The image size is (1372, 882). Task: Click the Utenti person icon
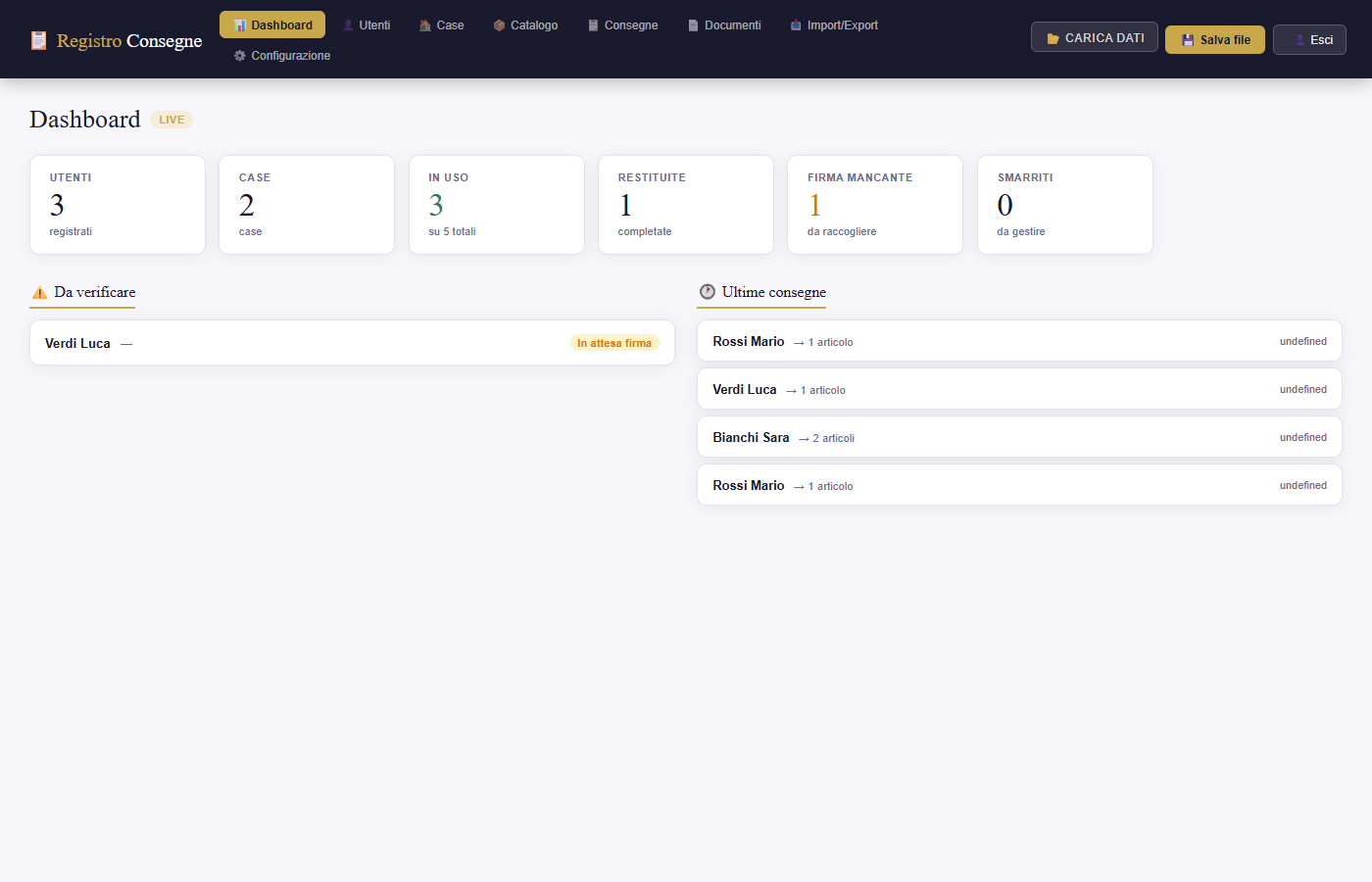pyautogui.click(x=348, y=25)
